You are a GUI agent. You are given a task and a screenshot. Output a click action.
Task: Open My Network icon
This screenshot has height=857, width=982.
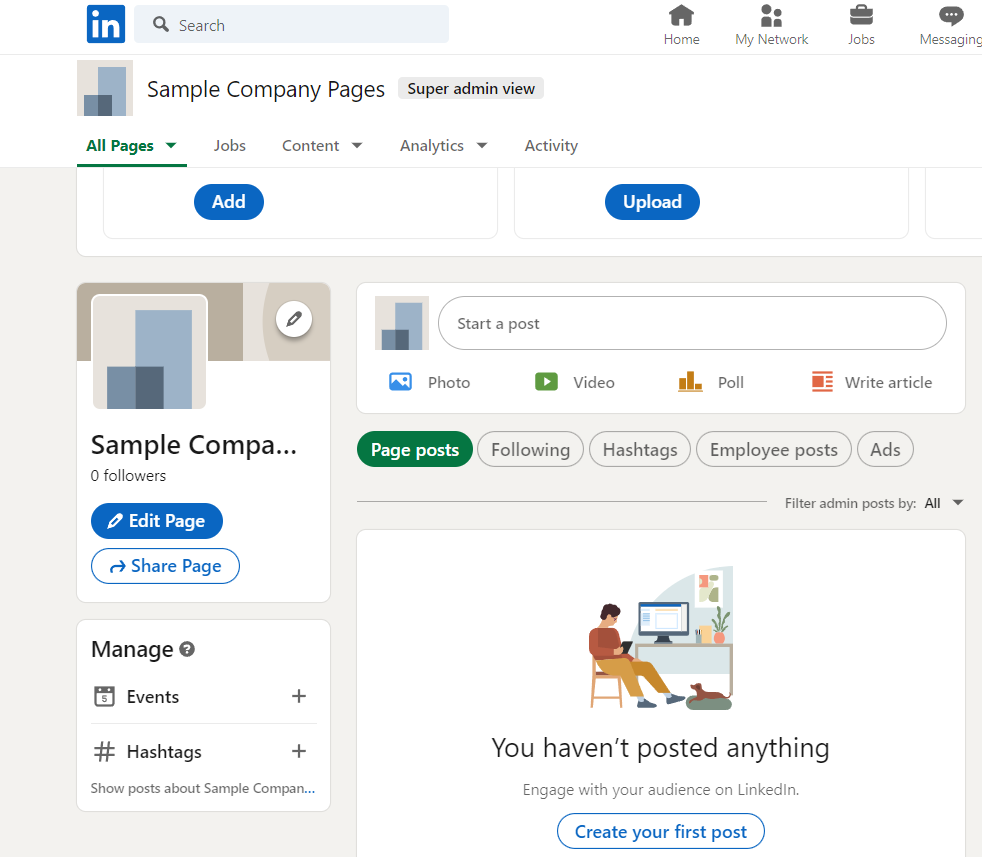coord(771,16)
